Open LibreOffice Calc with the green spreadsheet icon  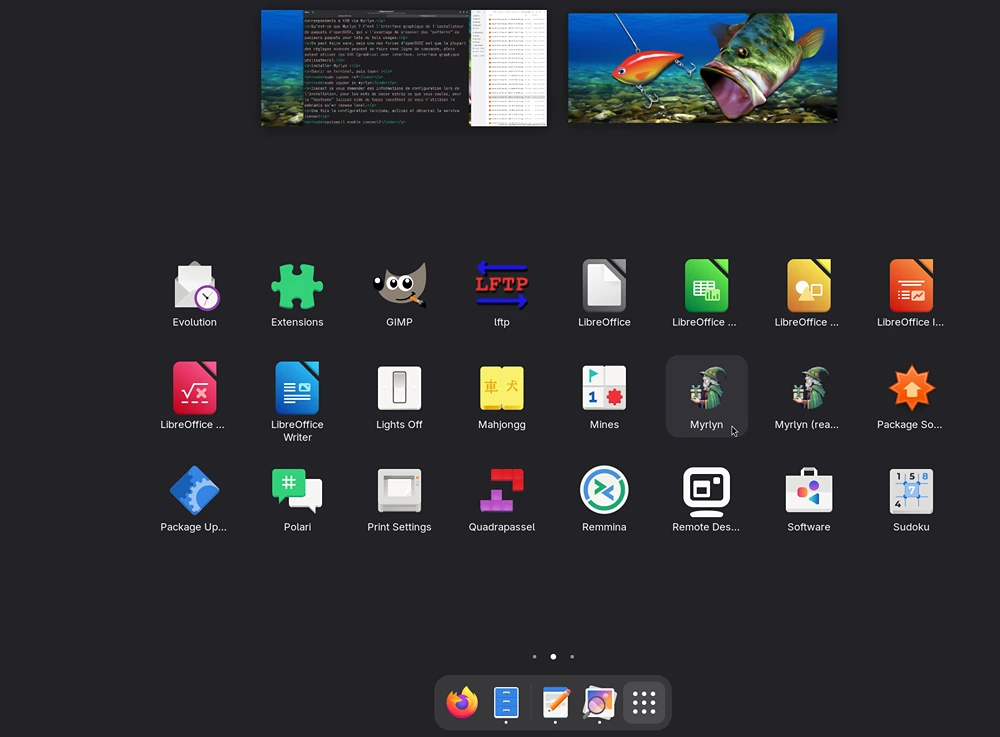tap(707, 294)
